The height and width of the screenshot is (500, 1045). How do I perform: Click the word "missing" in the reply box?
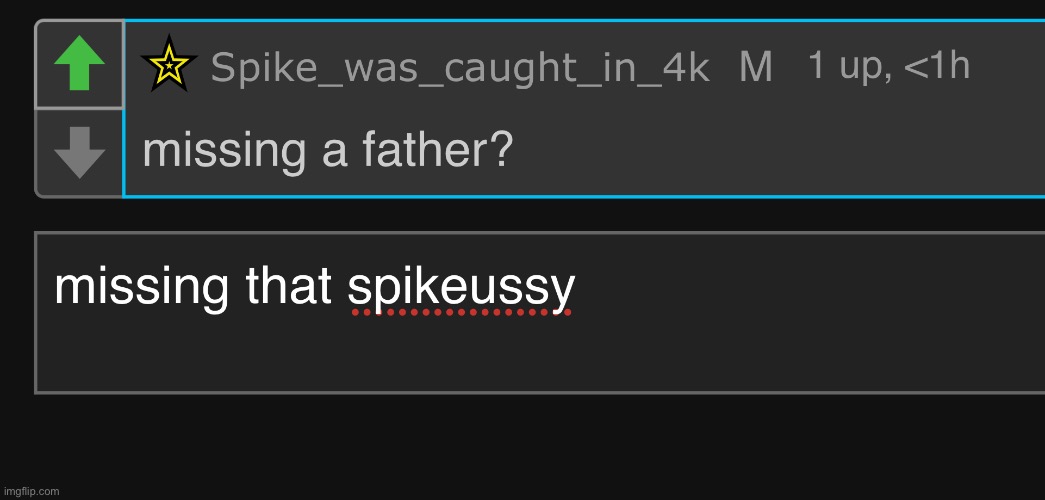tap(141, 288)
